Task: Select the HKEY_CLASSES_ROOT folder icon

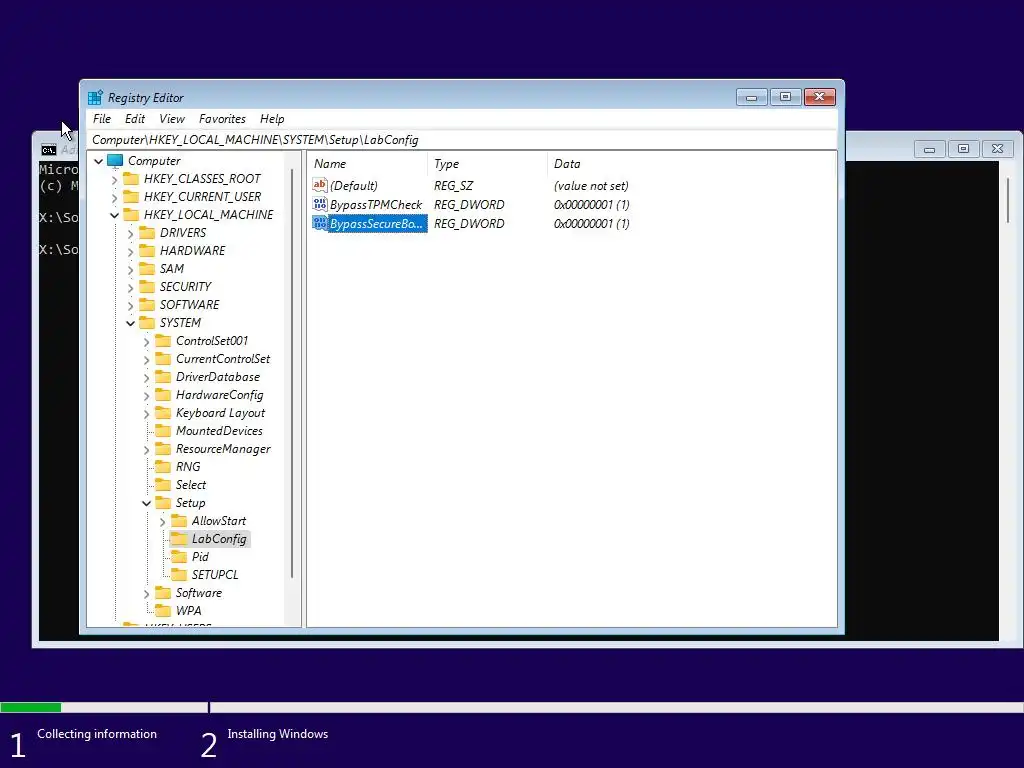Action: tap(131, 179)
